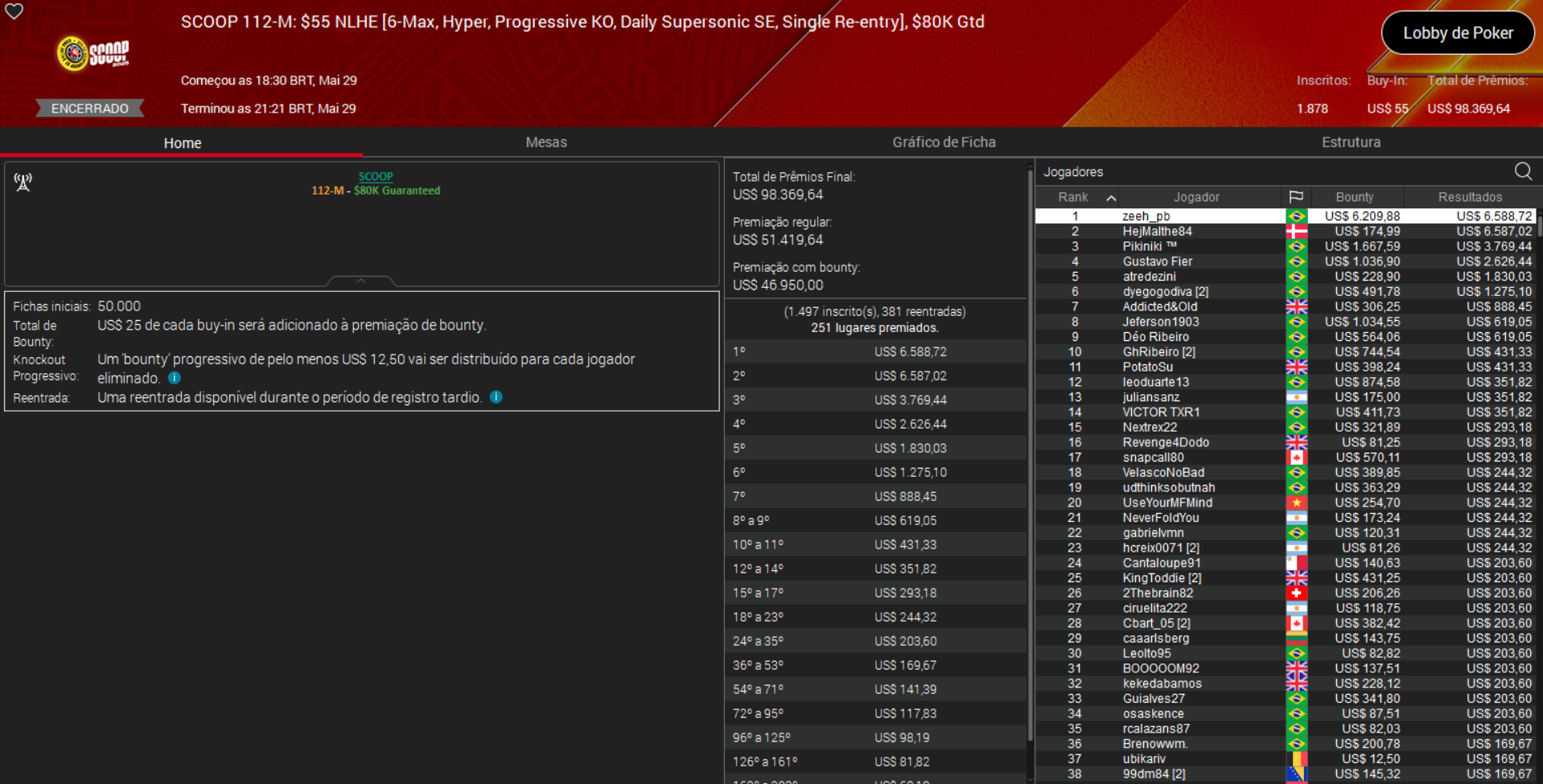Click the prize list scrollbar
This screenshot has width=1543, height=784.
(x=1030, y=454)
